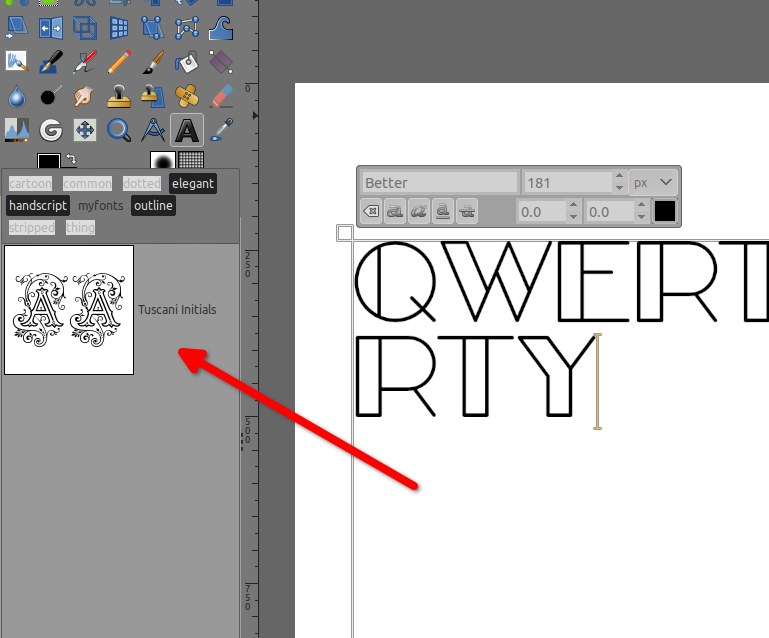Disable the handscript font tag

(38, 205)
